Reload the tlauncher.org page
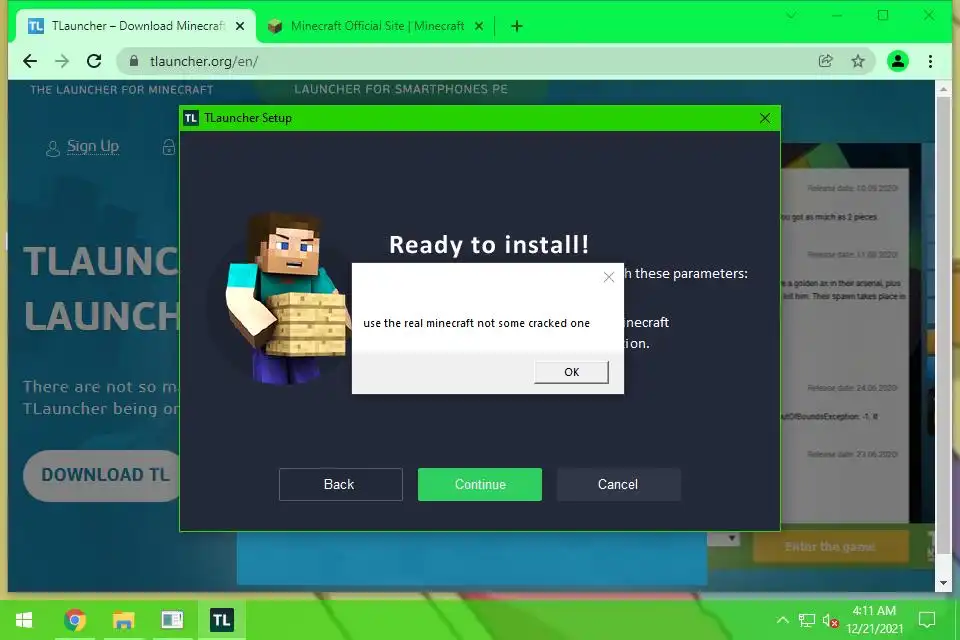The image size is (960, 640). click(94, 61)
